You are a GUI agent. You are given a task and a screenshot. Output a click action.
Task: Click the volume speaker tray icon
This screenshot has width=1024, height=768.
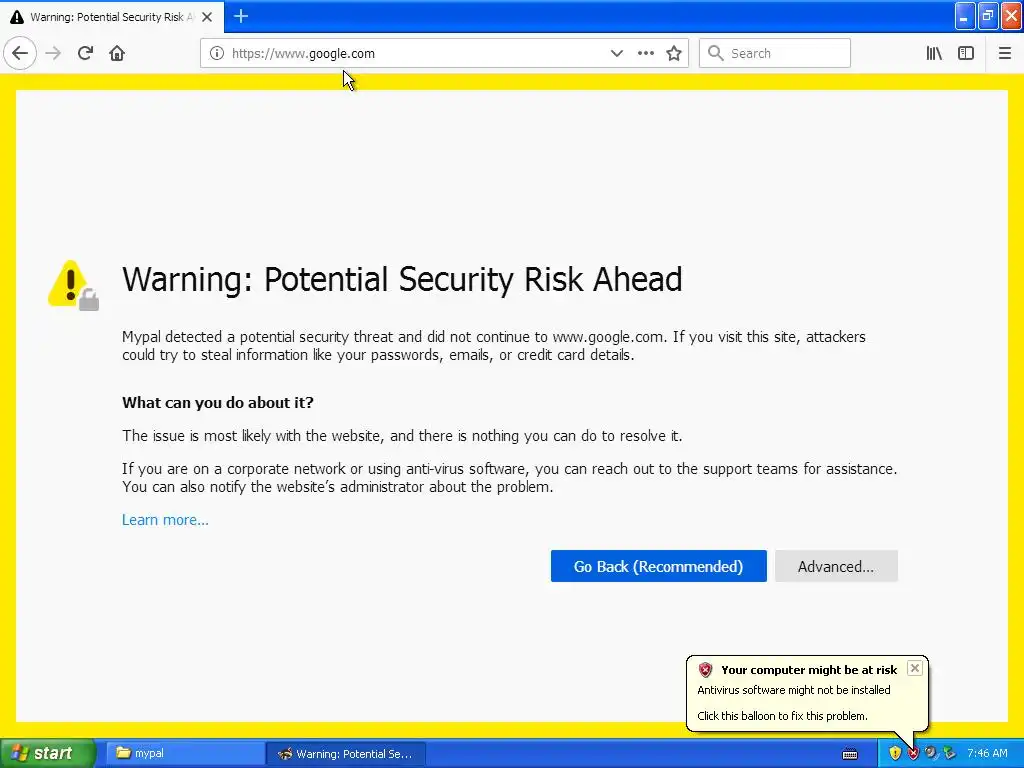click(x=931, y=753)
